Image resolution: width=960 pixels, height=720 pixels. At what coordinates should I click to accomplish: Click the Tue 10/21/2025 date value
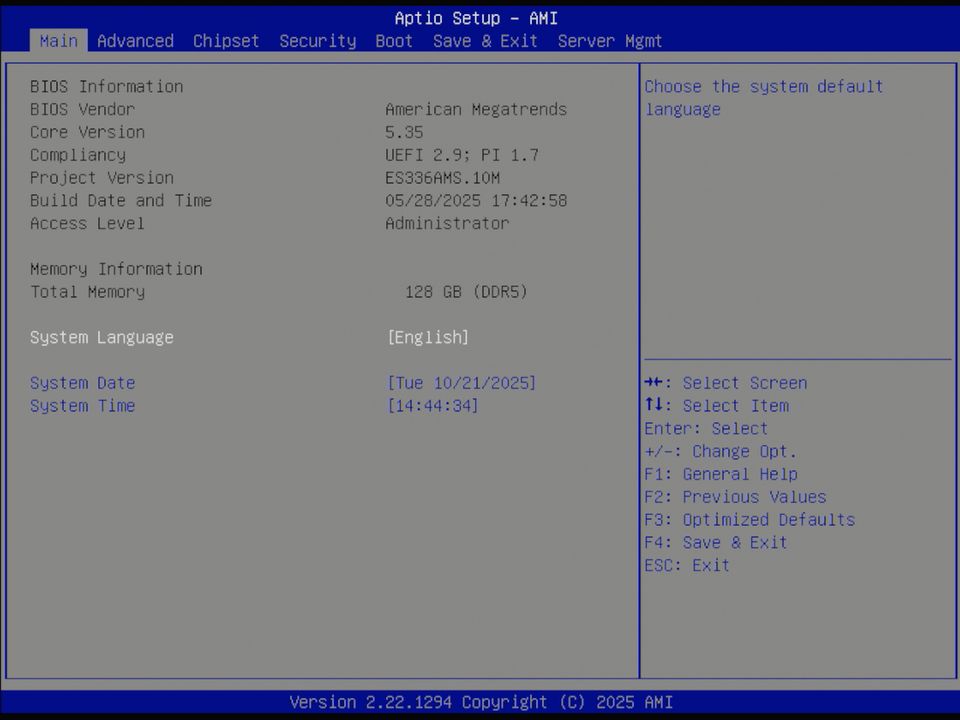[x=461, y=383]
